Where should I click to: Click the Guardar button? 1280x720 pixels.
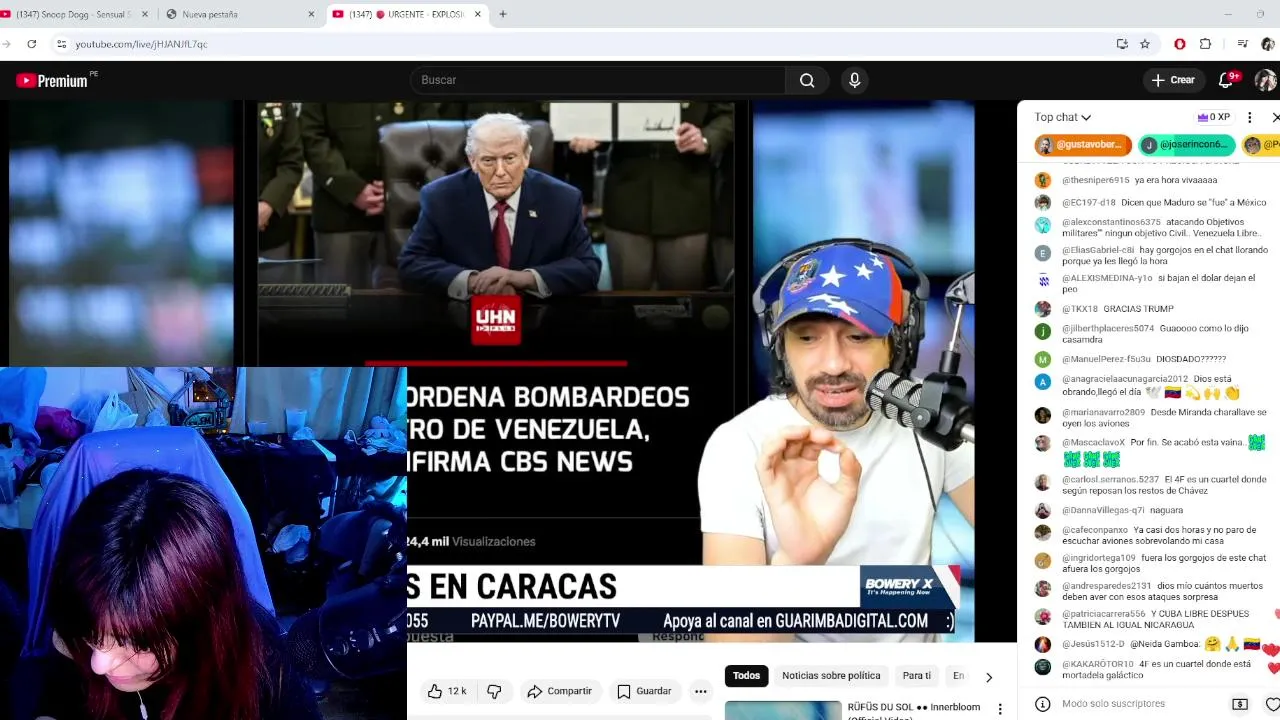pyautogui.click(x=644, y=691)
